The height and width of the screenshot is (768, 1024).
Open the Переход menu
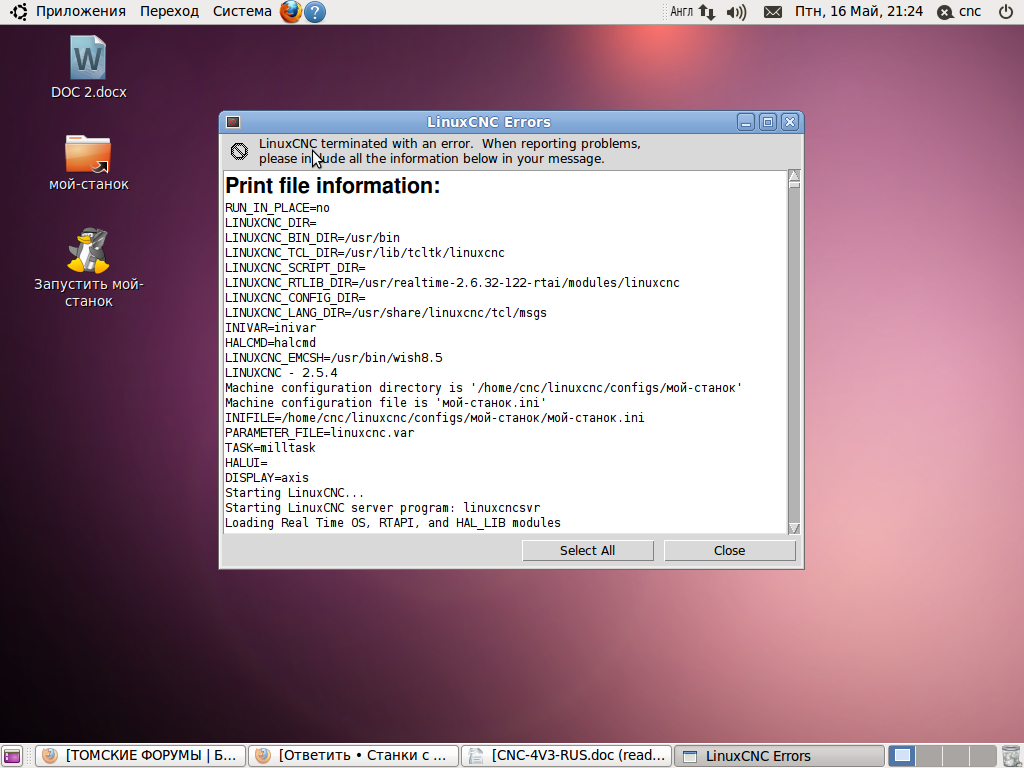169,12
